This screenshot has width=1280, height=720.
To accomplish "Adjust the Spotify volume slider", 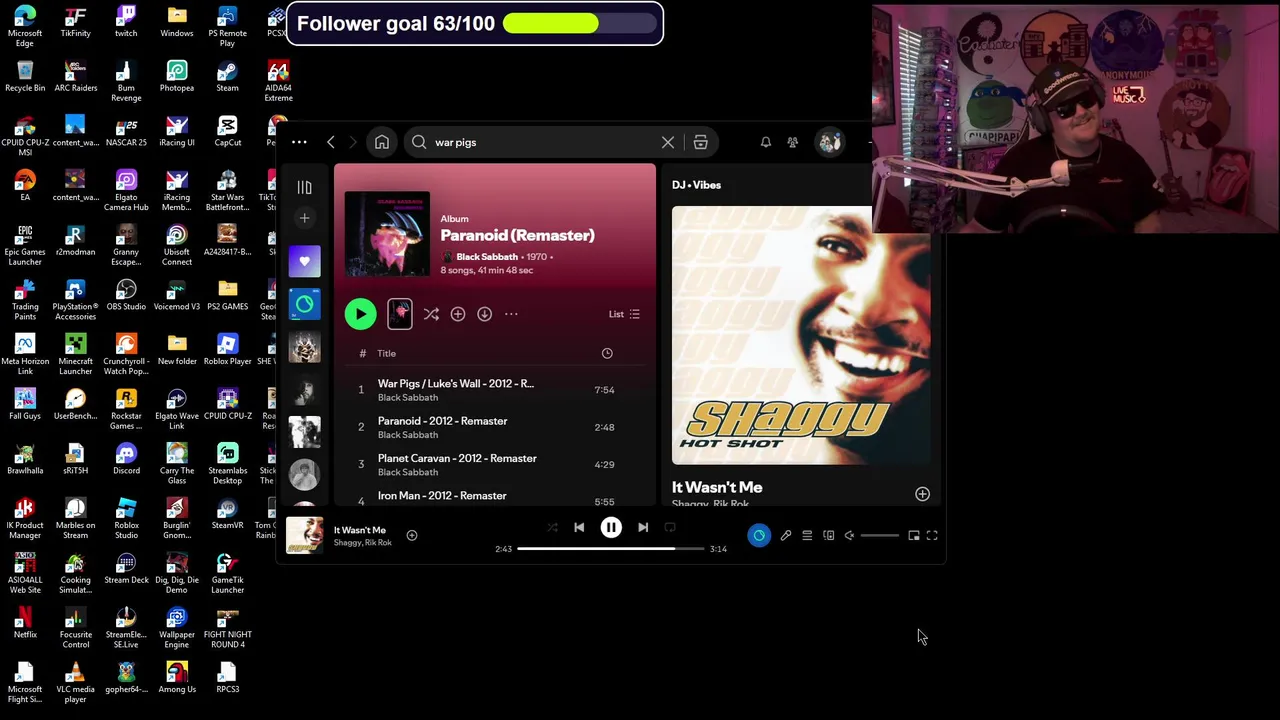I will tap(880, 535).
